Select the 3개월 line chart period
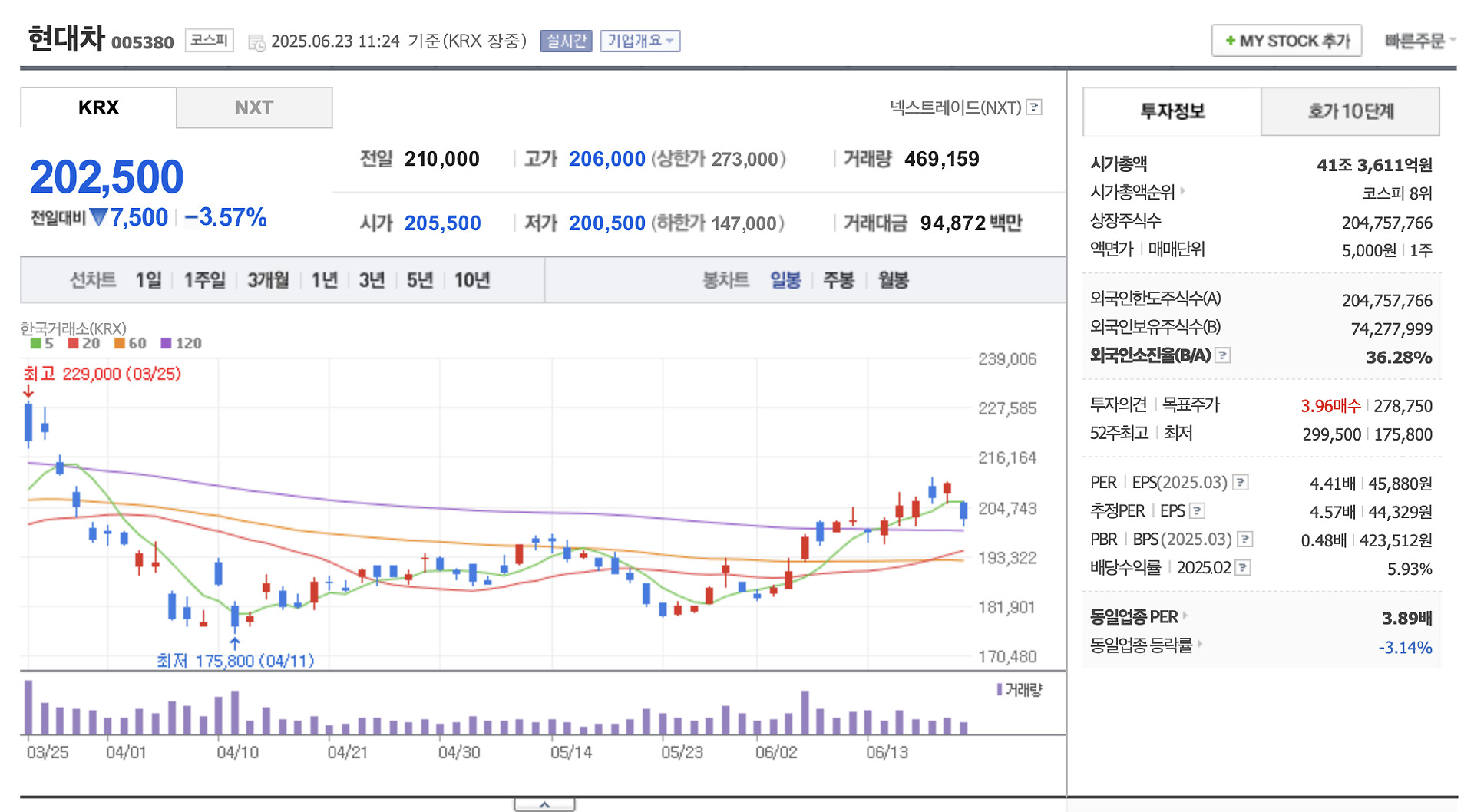Viewport: 1474px width, 812px height. tap(268, 280)
